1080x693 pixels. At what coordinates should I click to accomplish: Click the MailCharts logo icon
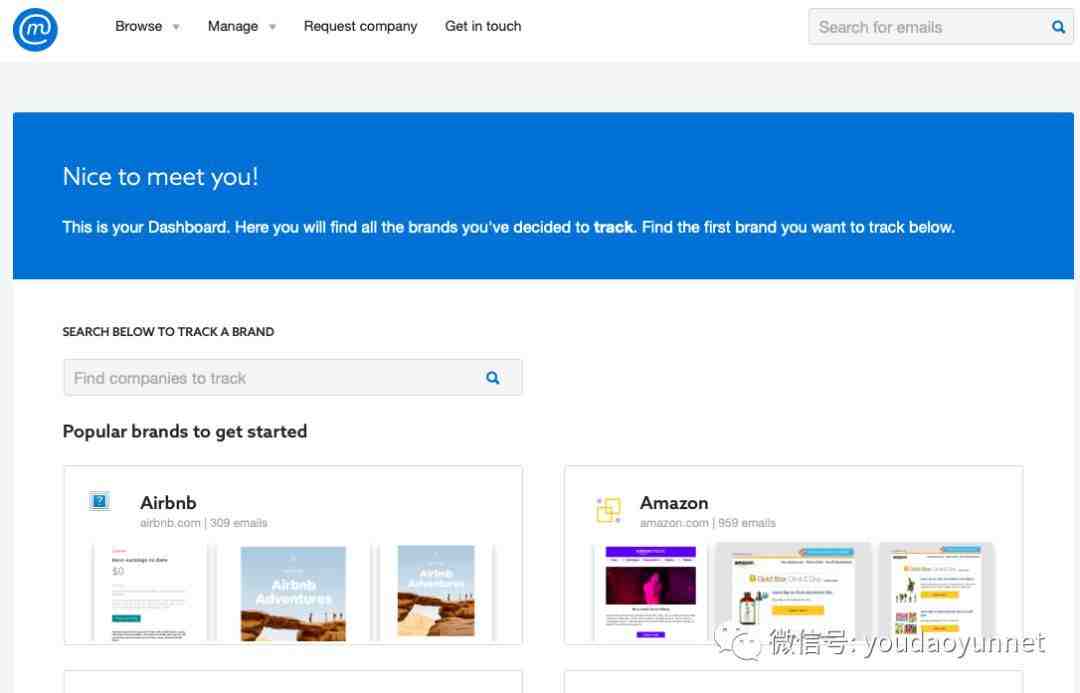(35, 29)
